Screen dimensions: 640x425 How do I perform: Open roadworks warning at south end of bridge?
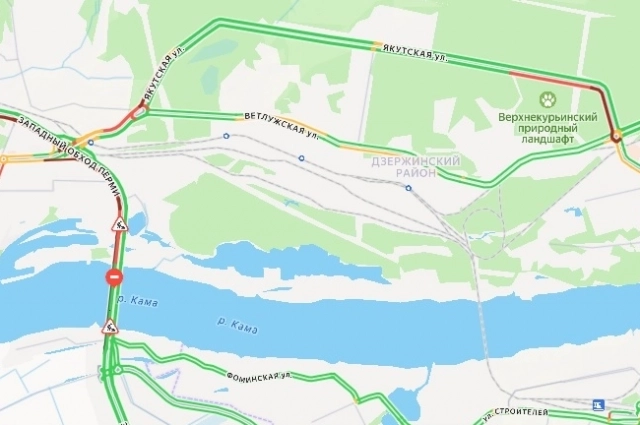[110, 327]
